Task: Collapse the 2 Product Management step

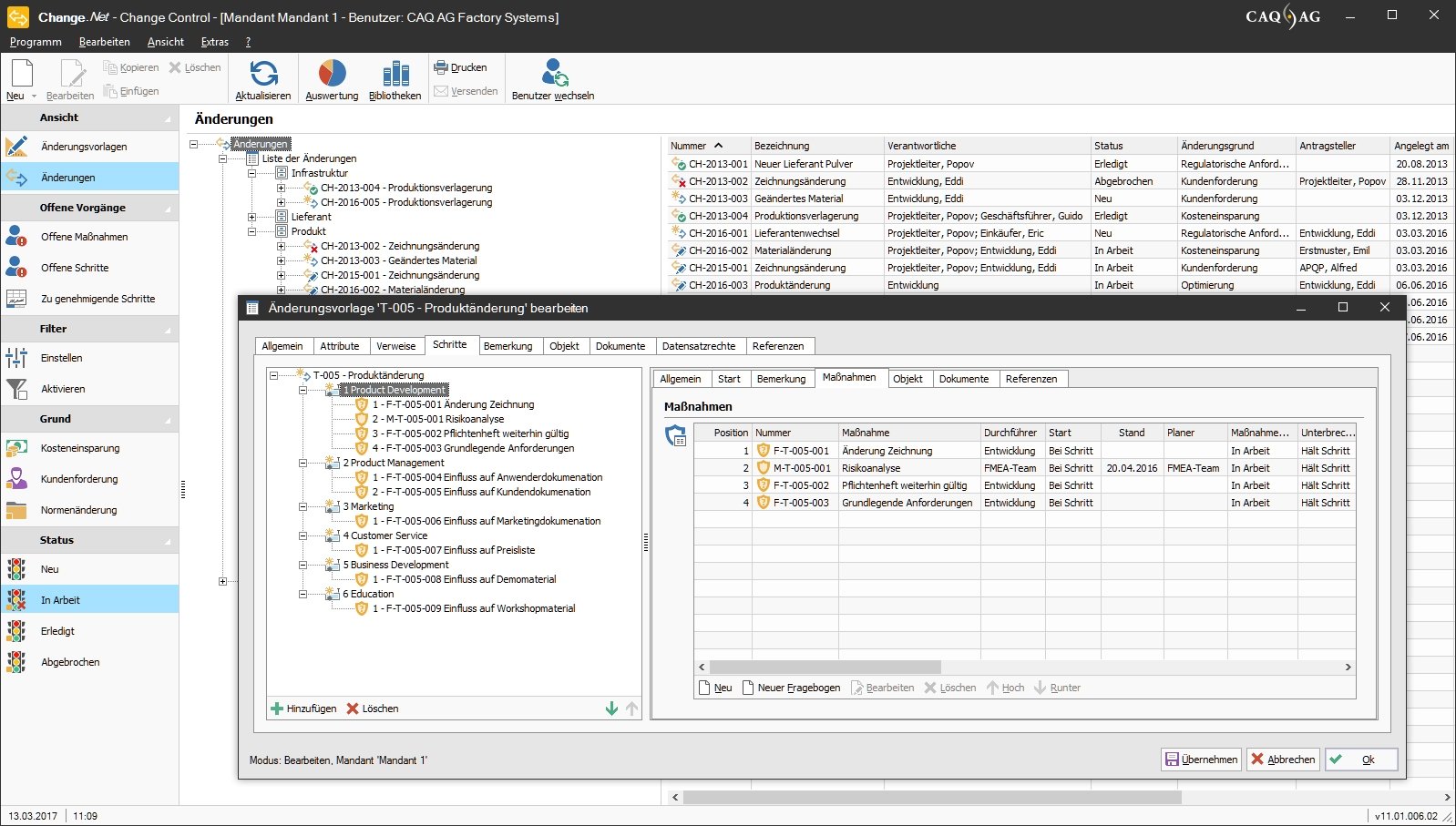Action: (302, 463)
